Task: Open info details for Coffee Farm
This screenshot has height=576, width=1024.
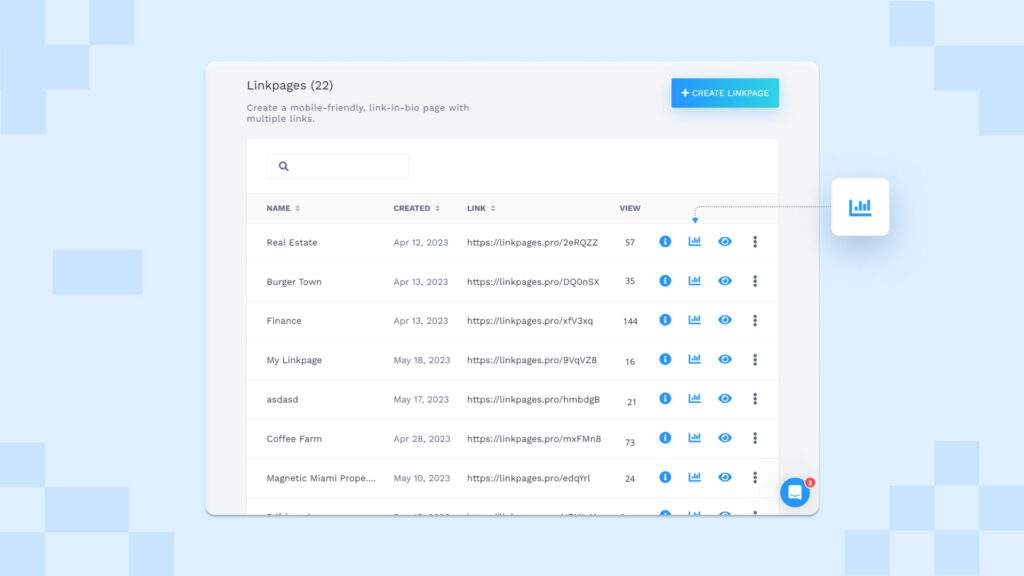Action: tap(665, 437)
